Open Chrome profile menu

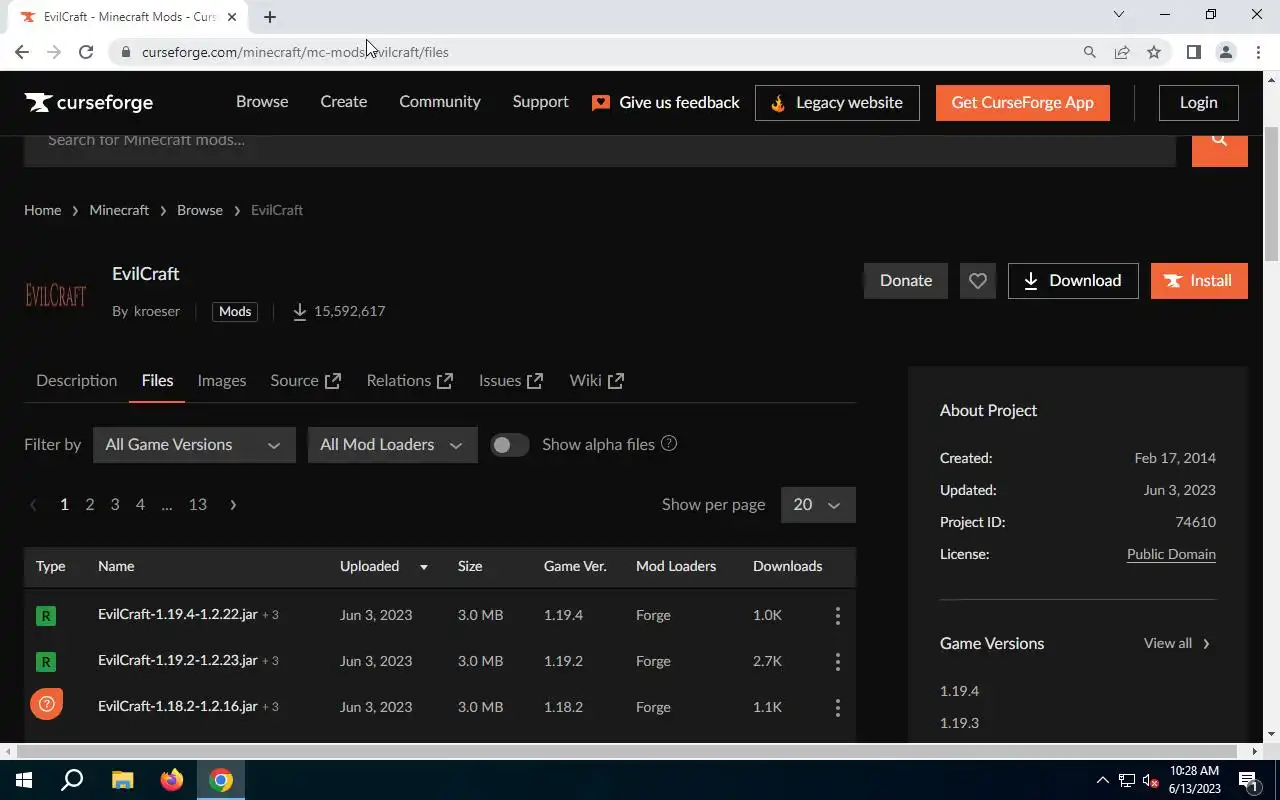pos(1226,52)
